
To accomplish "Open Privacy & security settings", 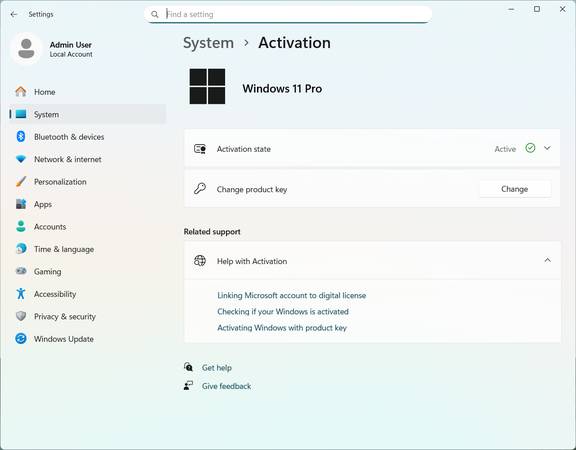I will tap(88, 316).
